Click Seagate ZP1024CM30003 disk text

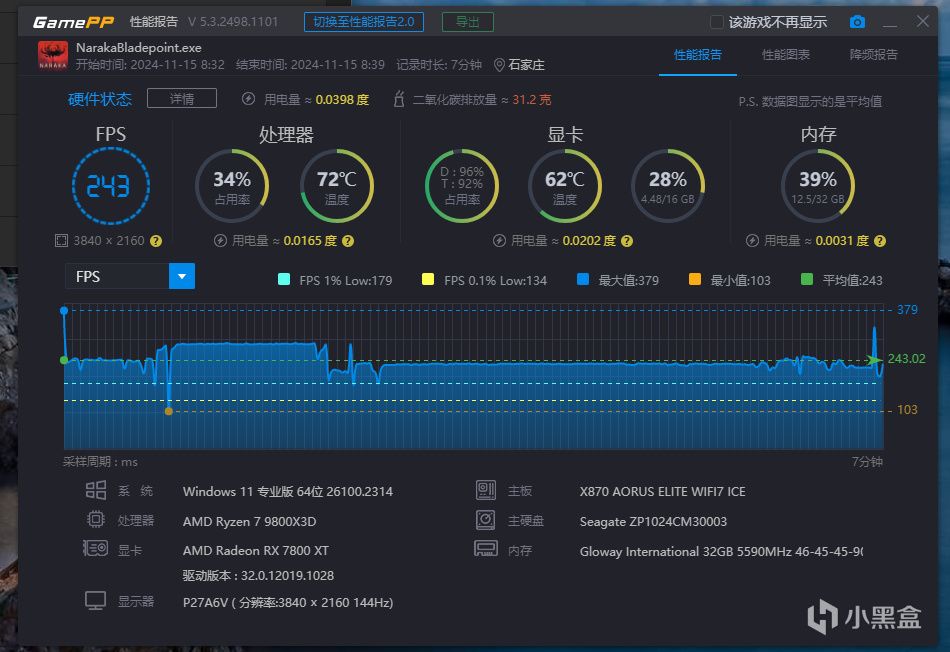point(653,521)
